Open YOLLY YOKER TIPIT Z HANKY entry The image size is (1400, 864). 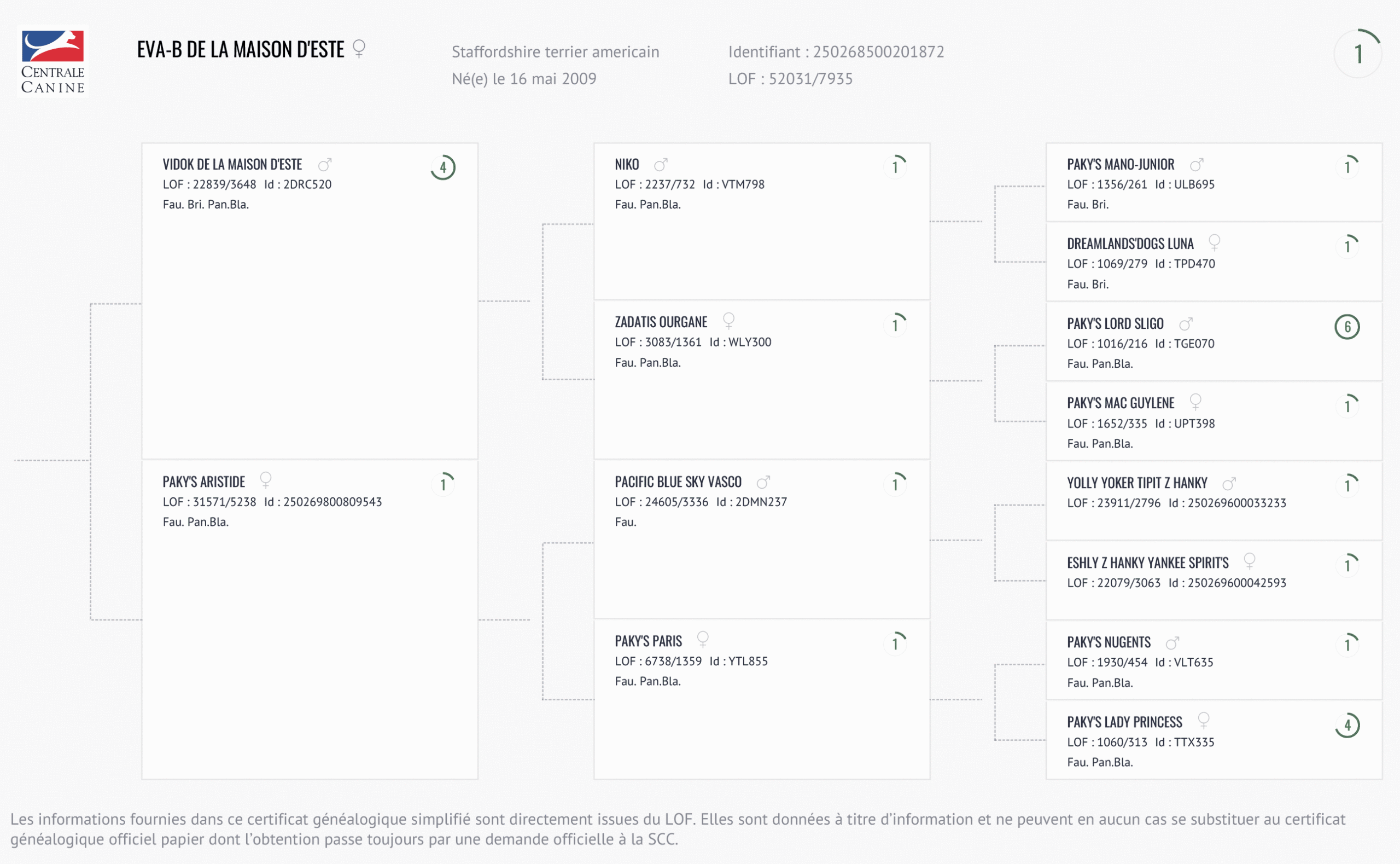click(1137, 483)
